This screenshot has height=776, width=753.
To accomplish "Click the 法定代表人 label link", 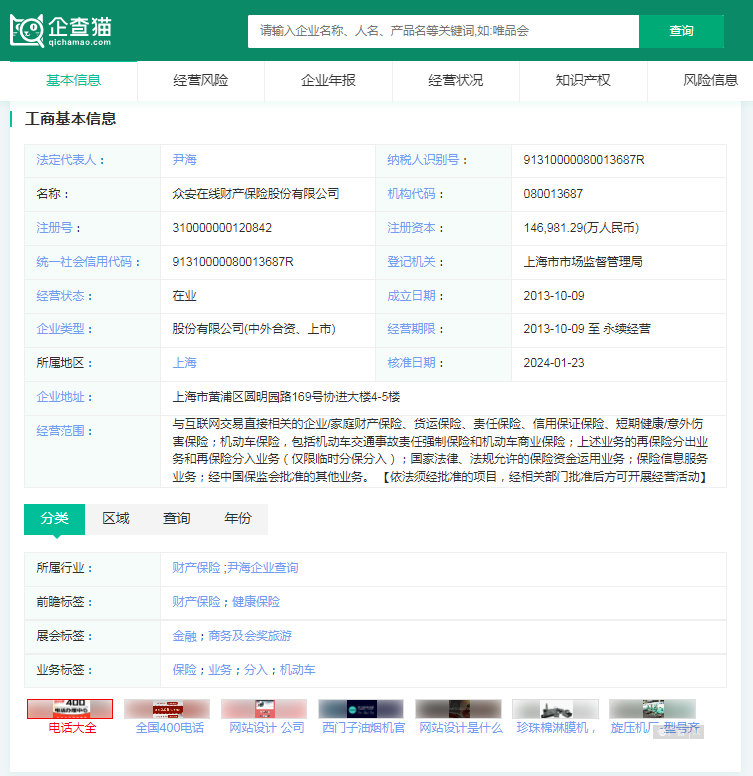I will [x=66, y=160].
